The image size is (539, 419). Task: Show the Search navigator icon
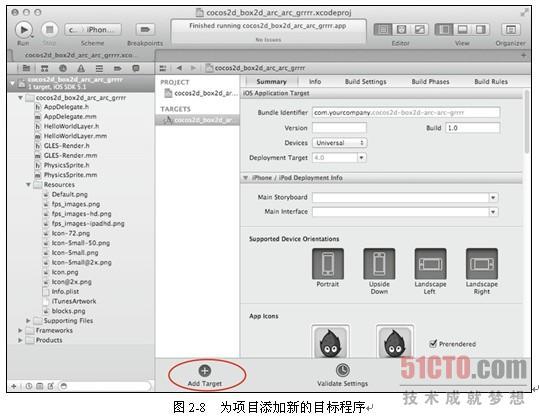coord(63,68)
